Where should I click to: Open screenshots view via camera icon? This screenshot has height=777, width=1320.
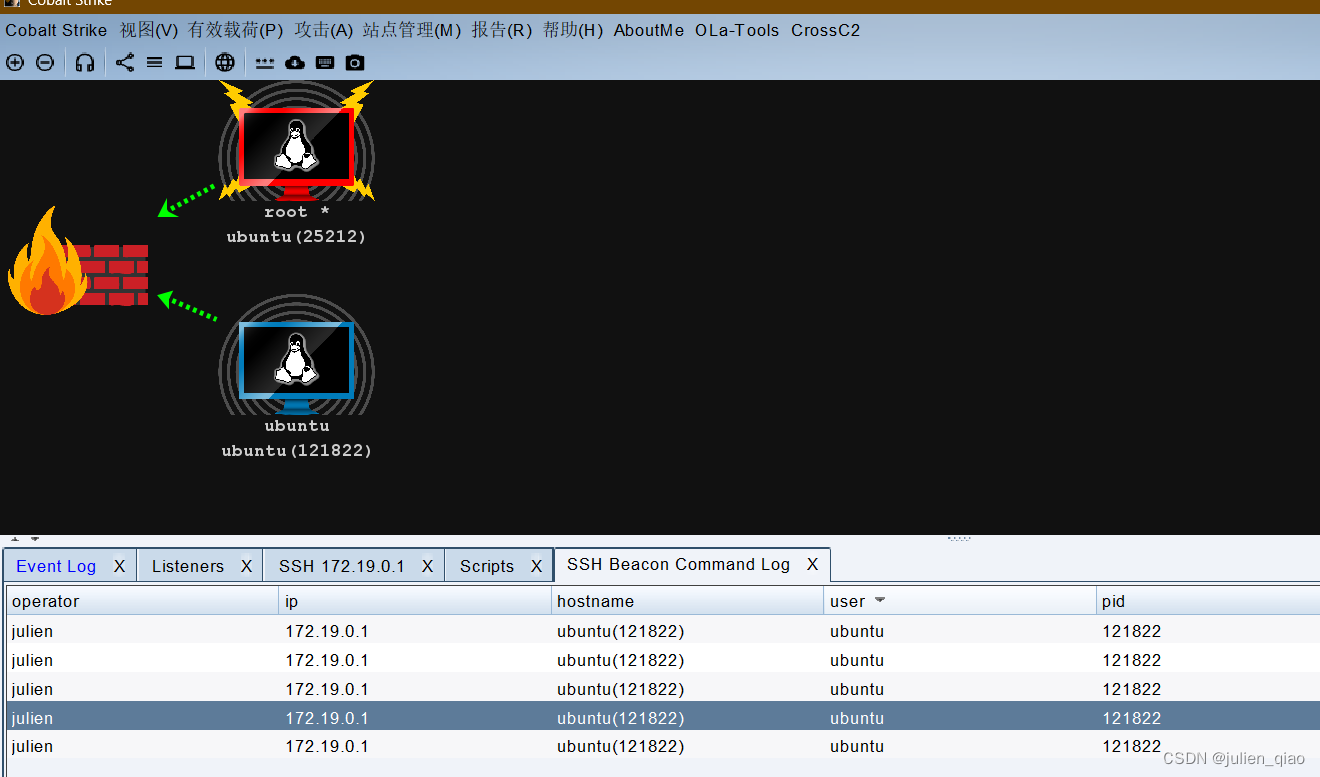[355, 62]
